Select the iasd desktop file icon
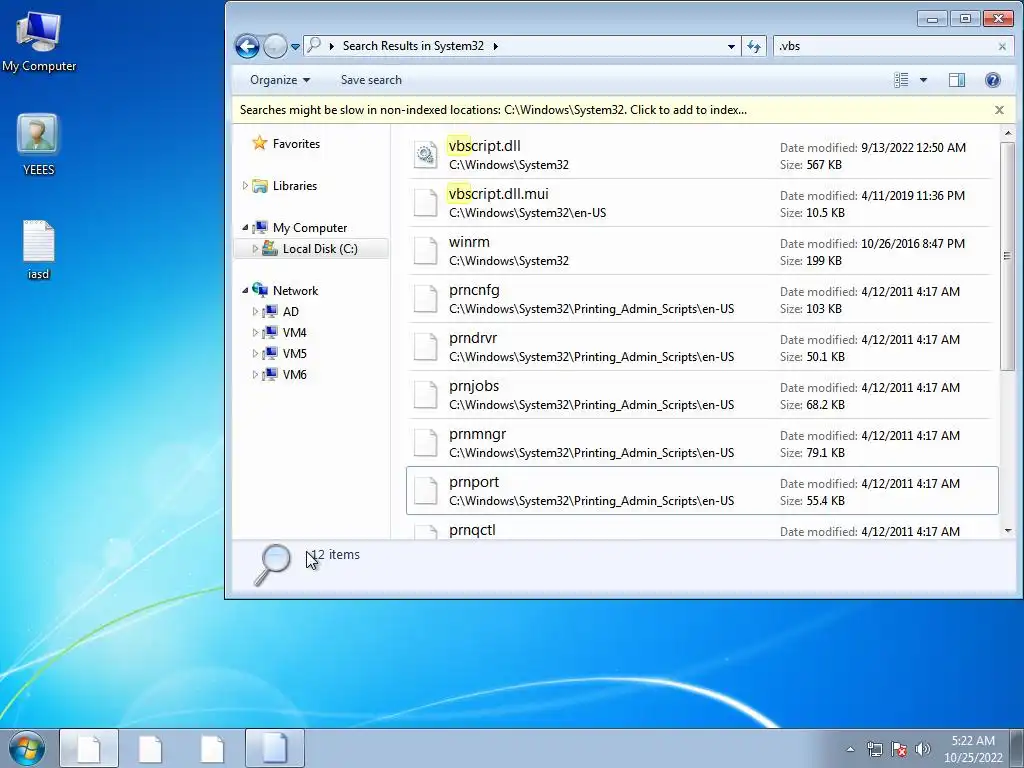 (x=39, y=249)
